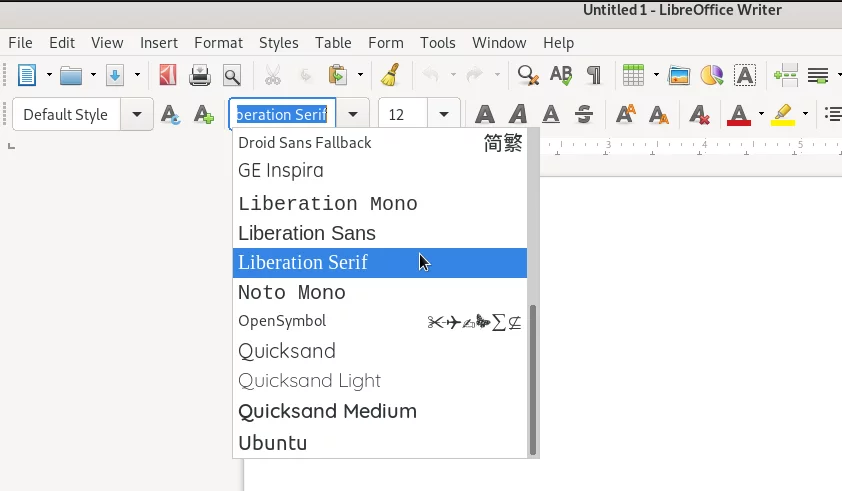The height and width of the screenshot is (491, 842).
Task: Run the Spelling check icon
Action: pos(561,75)
